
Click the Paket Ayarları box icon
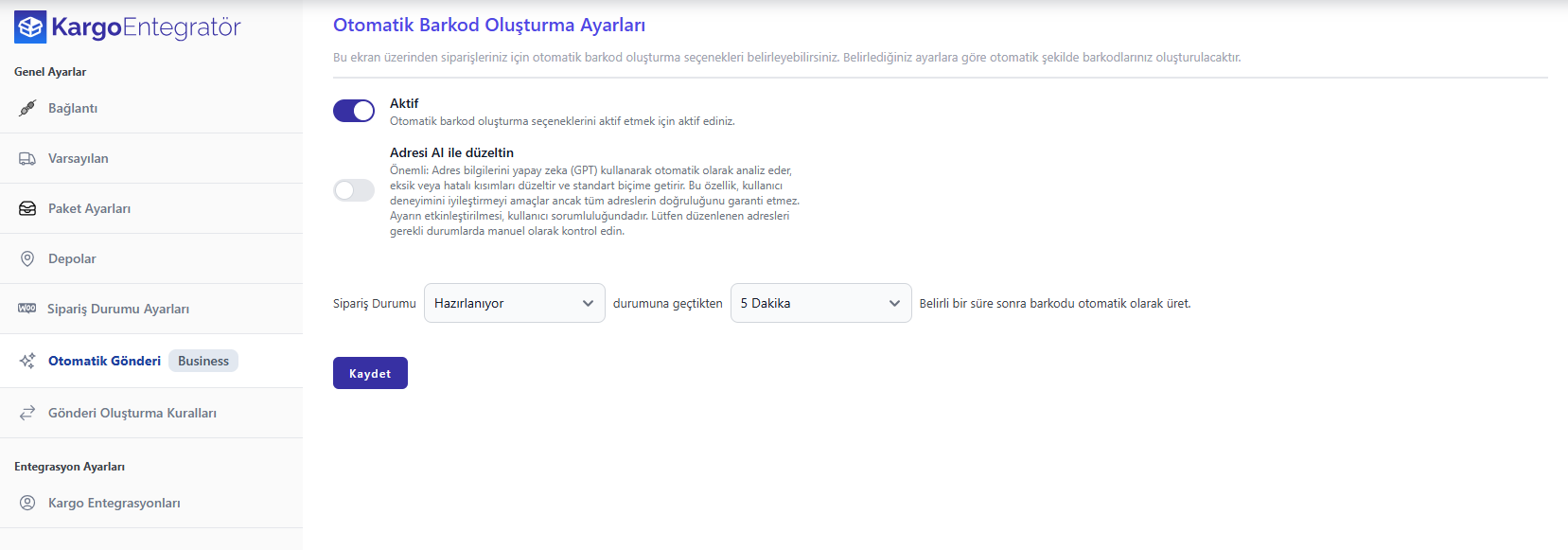point(27,209)
